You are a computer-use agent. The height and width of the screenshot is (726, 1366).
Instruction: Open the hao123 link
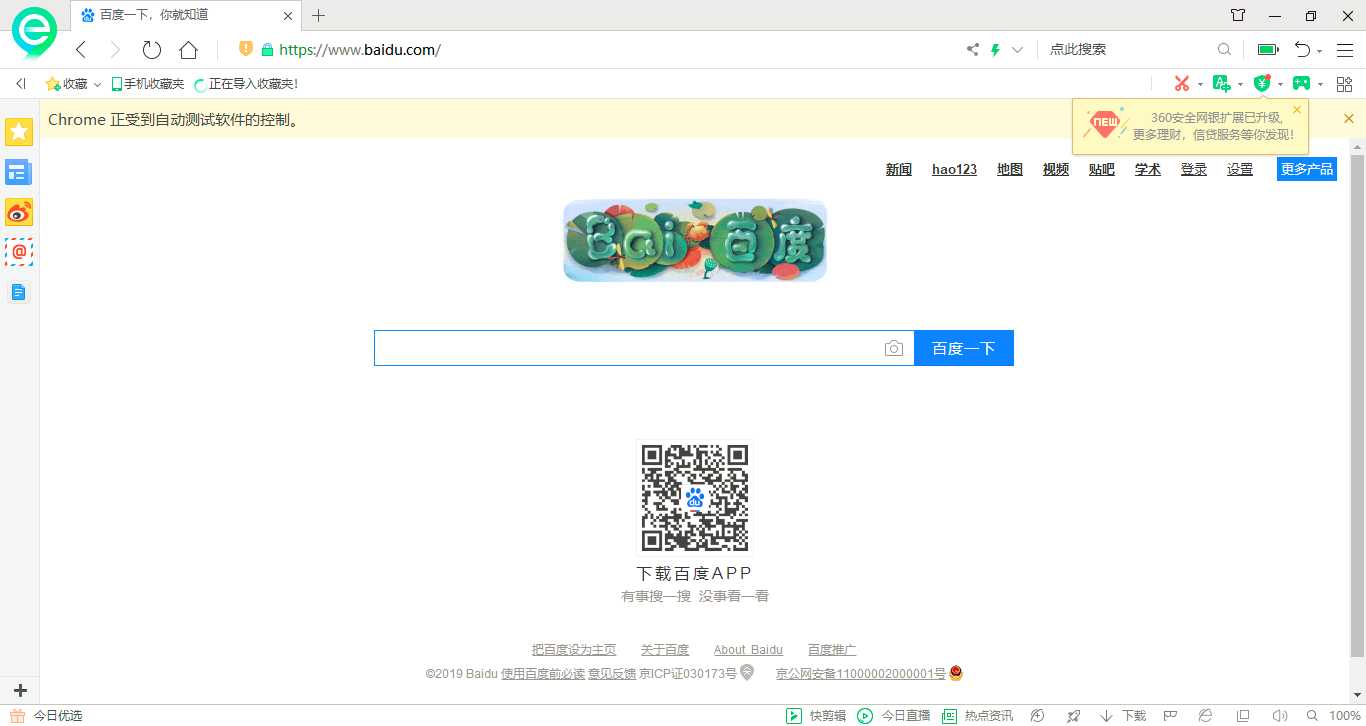[x=954, y=169]
